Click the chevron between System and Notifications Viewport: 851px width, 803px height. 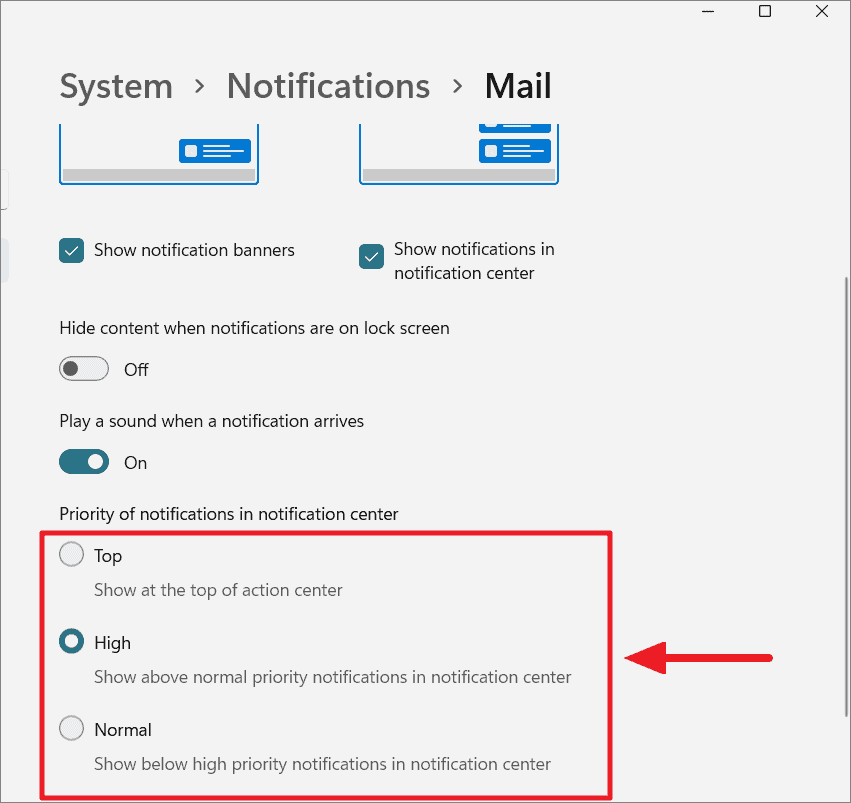[198, 87]
